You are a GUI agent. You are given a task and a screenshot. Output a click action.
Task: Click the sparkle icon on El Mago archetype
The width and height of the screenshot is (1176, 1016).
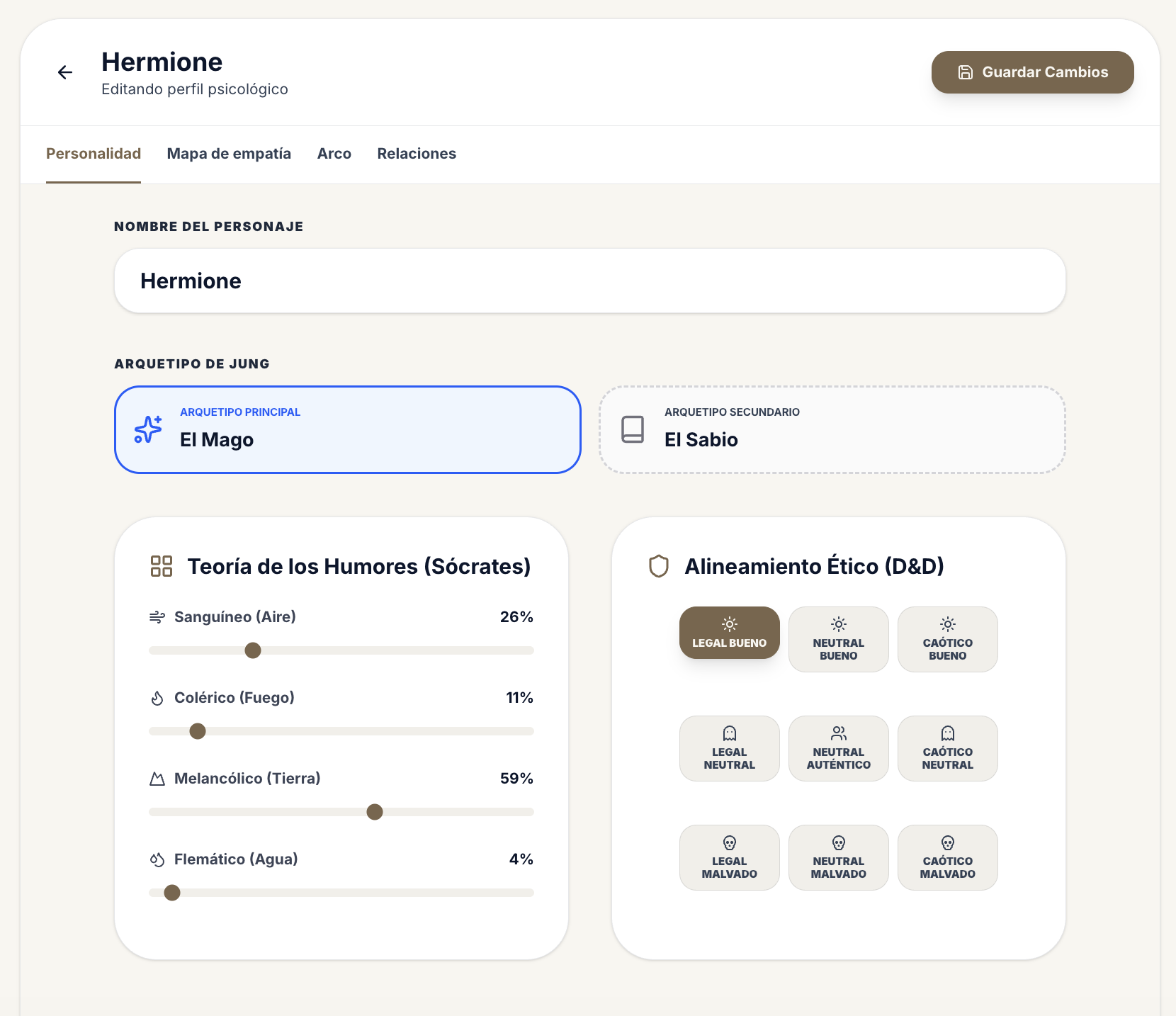point(147,429)
